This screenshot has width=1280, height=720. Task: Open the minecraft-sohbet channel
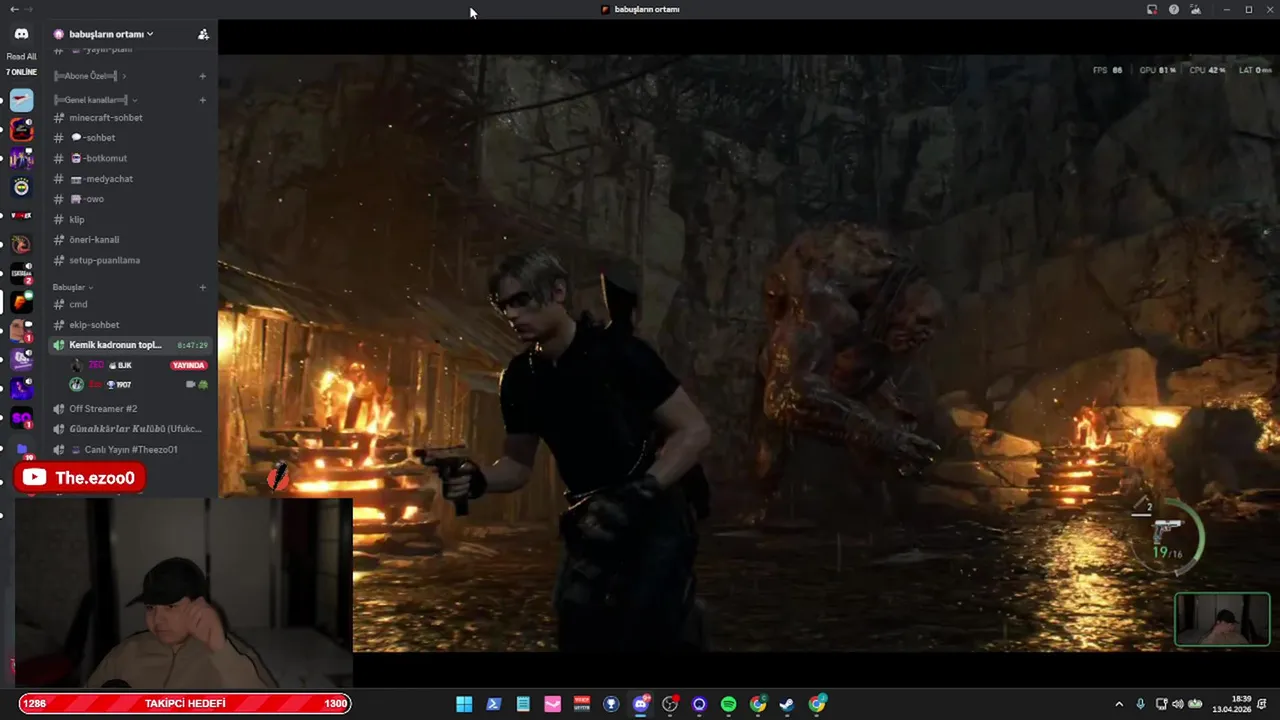(130, 118)
